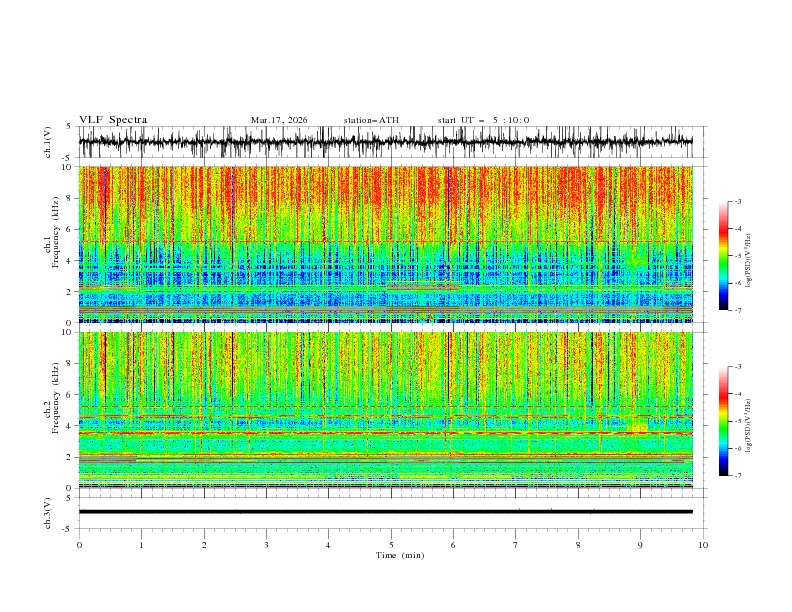Click the "5" tick on ch.1(V) axis

click(70, 127)
